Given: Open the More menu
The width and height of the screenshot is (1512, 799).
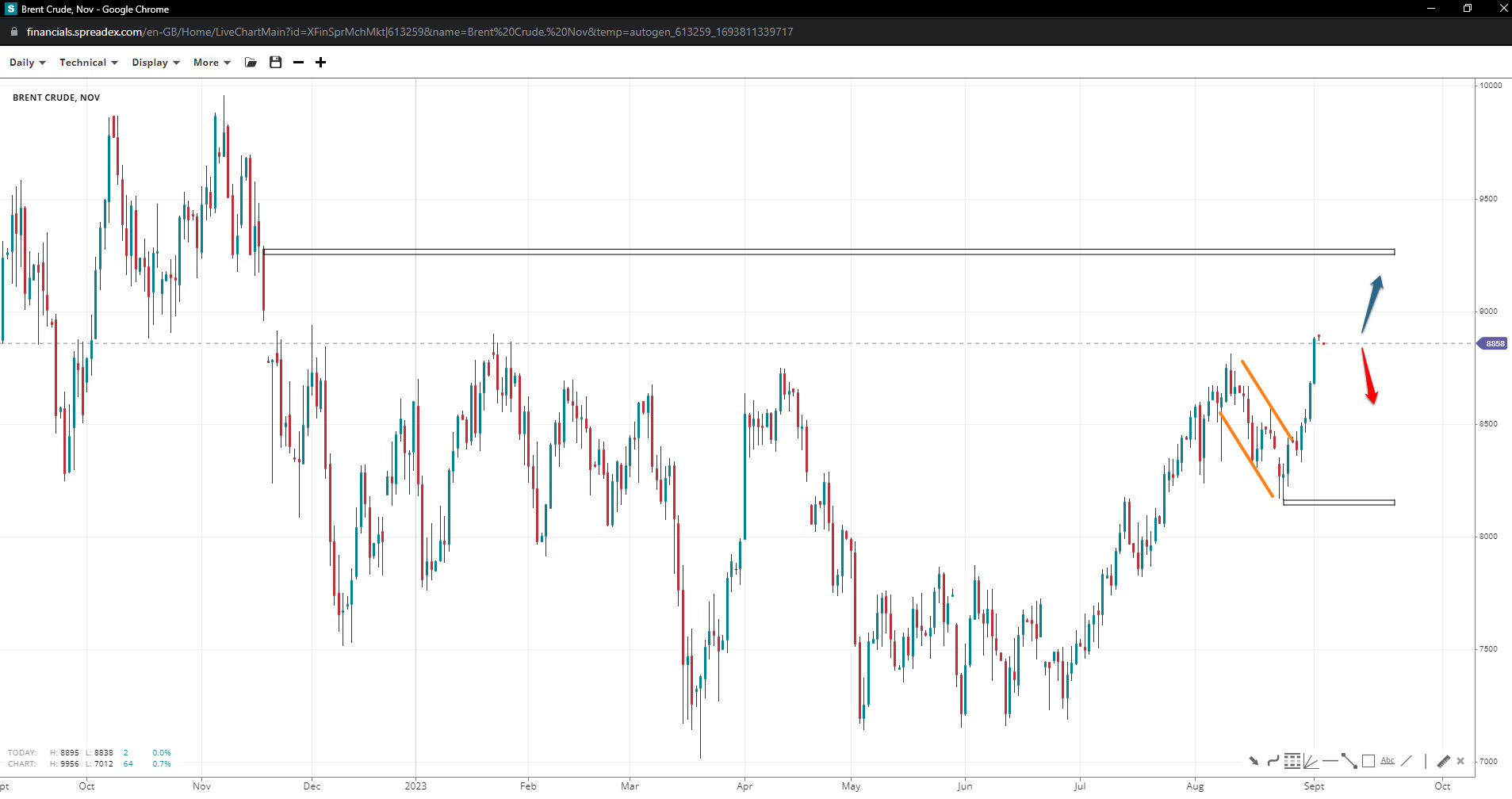Looking at the screenshot, I should (x=211, y=63).
